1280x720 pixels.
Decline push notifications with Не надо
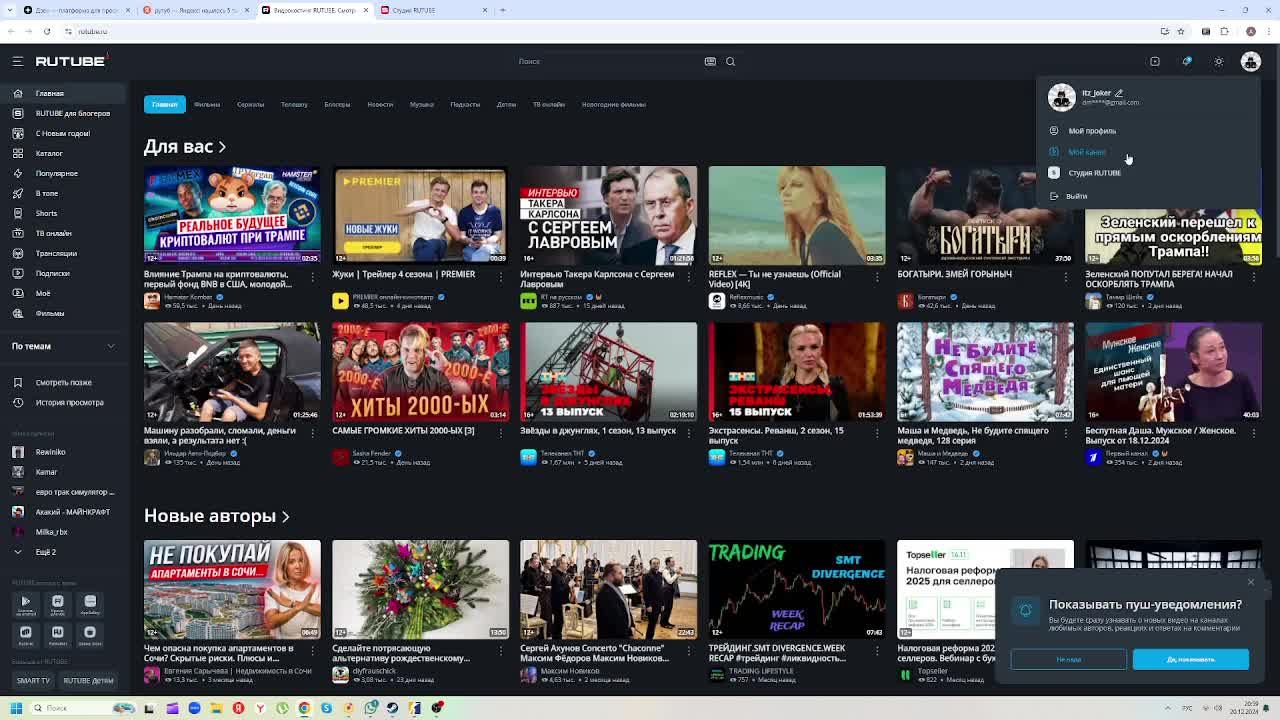1068,659
